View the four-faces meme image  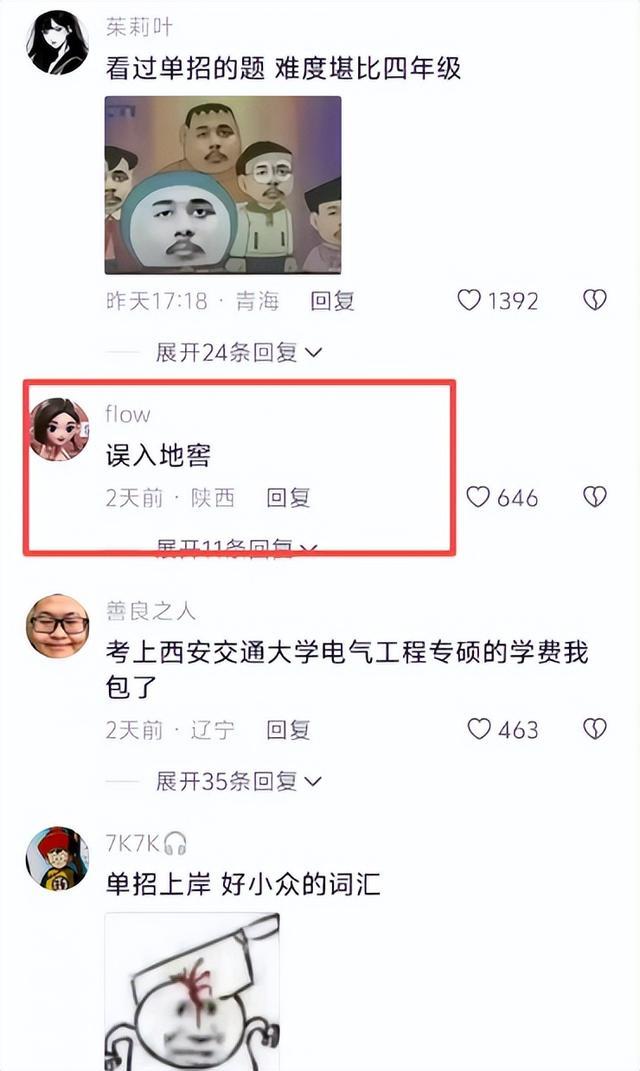pyautogui.click(x=223, y=185)
